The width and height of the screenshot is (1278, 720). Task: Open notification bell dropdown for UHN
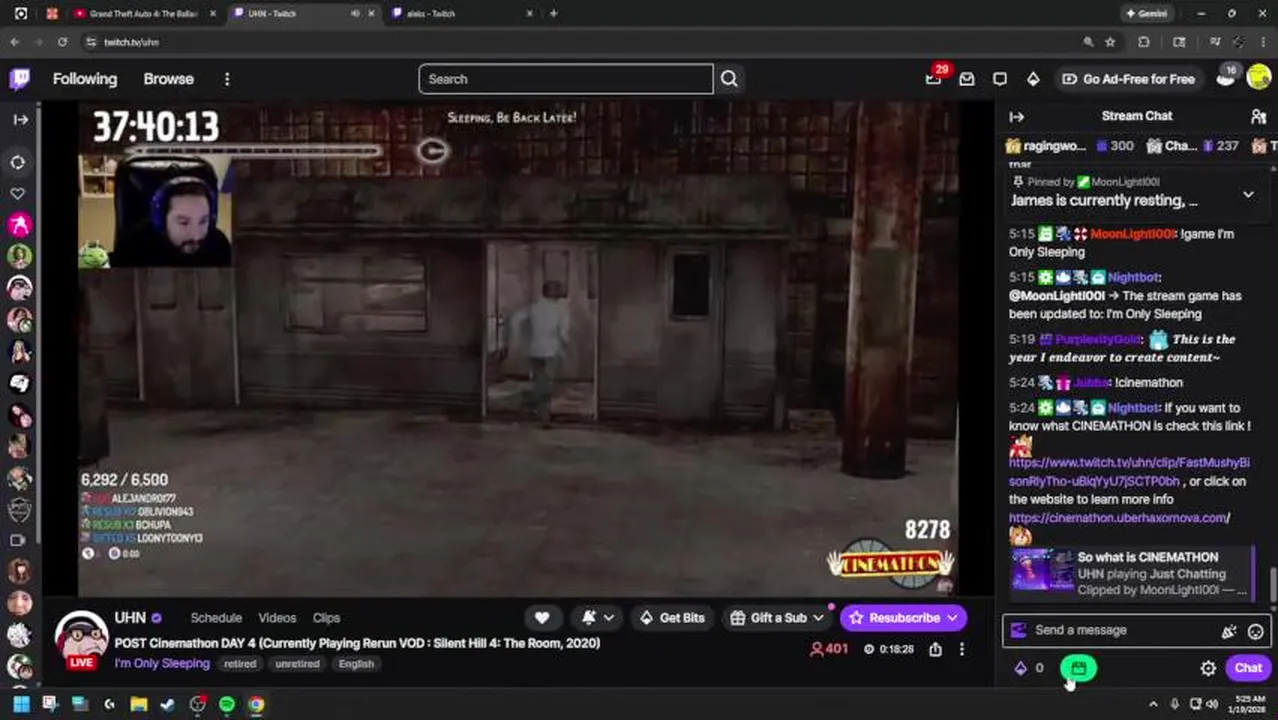point(597,618)
